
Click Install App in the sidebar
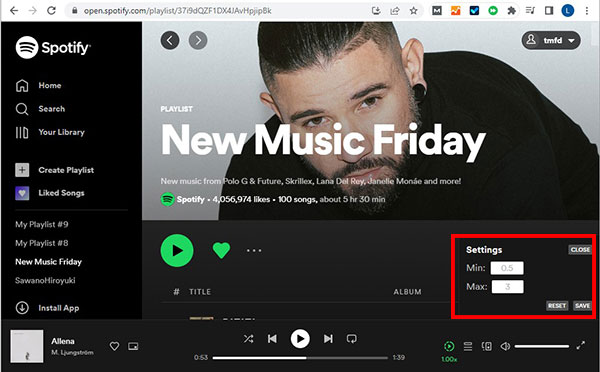[x=47, y=308]
